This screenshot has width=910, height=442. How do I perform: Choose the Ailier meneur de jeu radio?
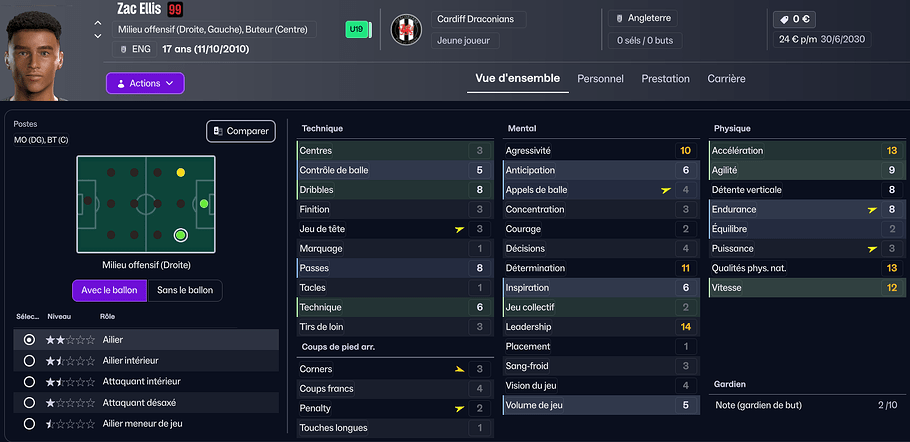[x=29, y=422]
